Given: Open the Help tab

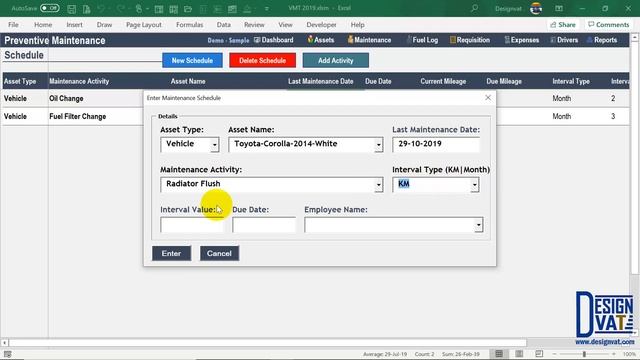Looking at the screenshot, I should (x=358, y=25).
